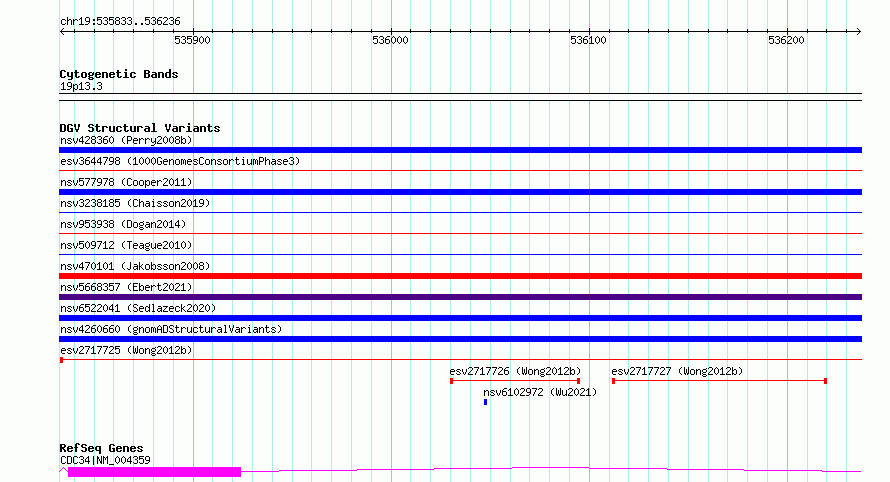Click the 536100 ruler position
This screenshot has width=890, height=482.
point(589,40)
